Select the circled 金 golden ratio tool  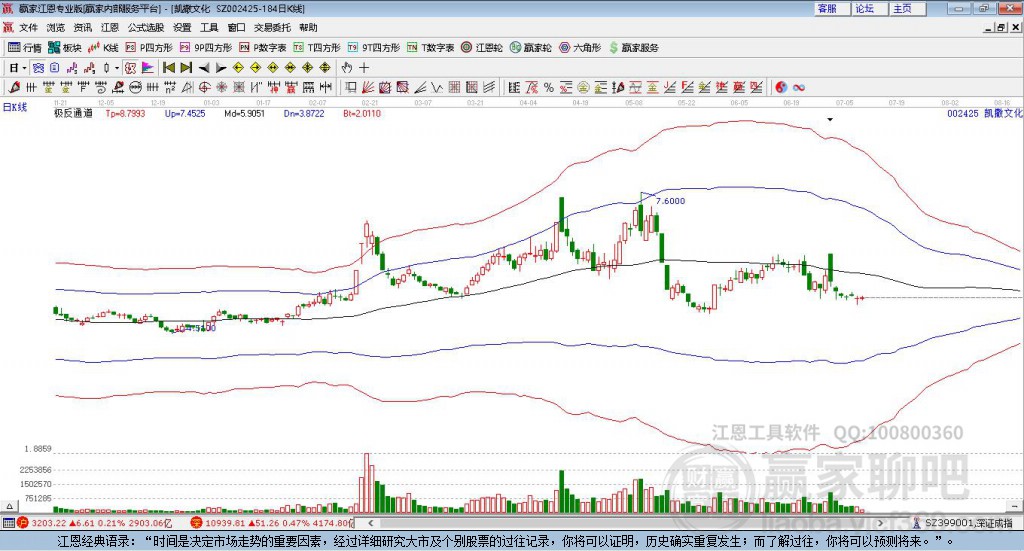click(583, 87)
